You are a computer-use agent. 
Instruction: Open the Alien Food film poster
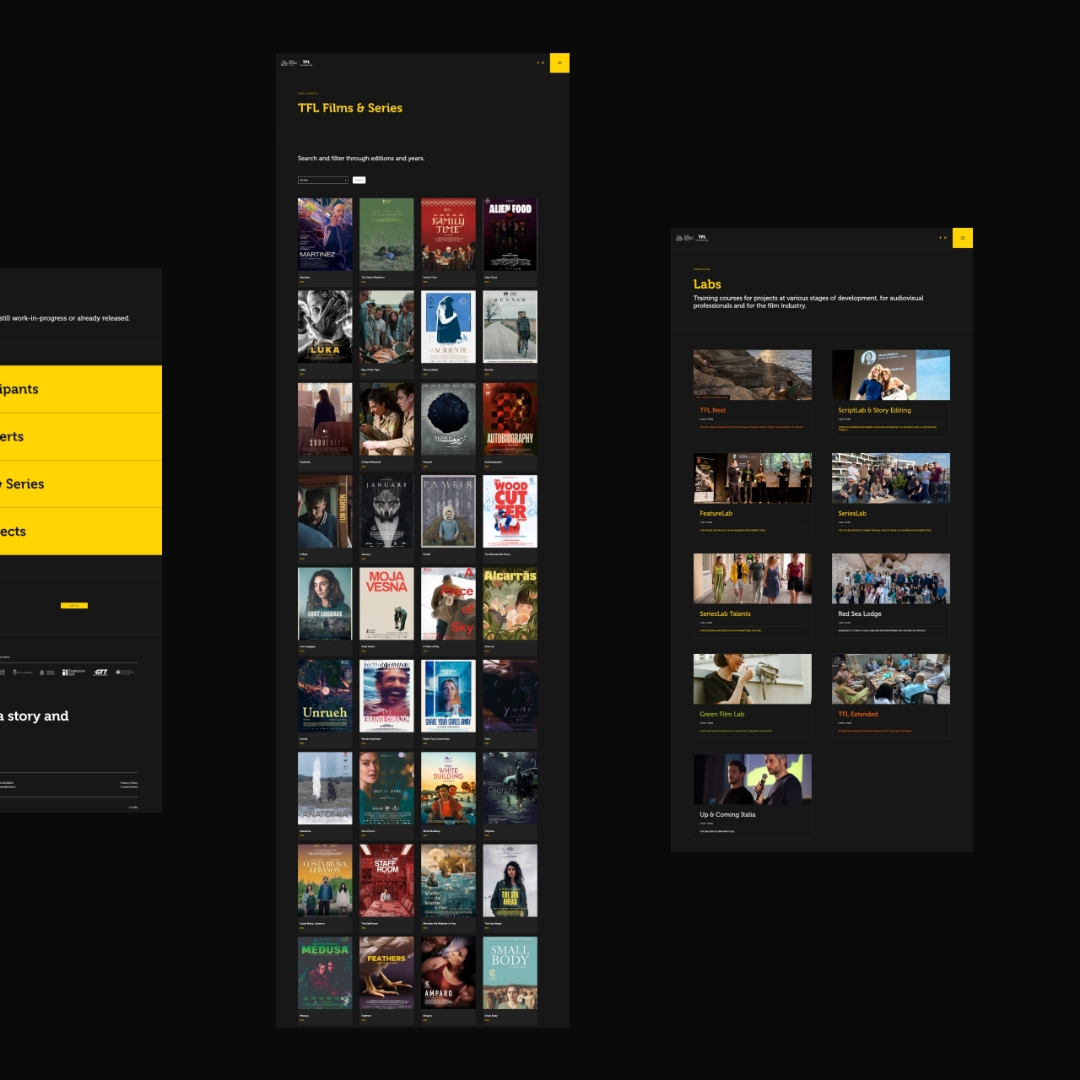point(510,234)
